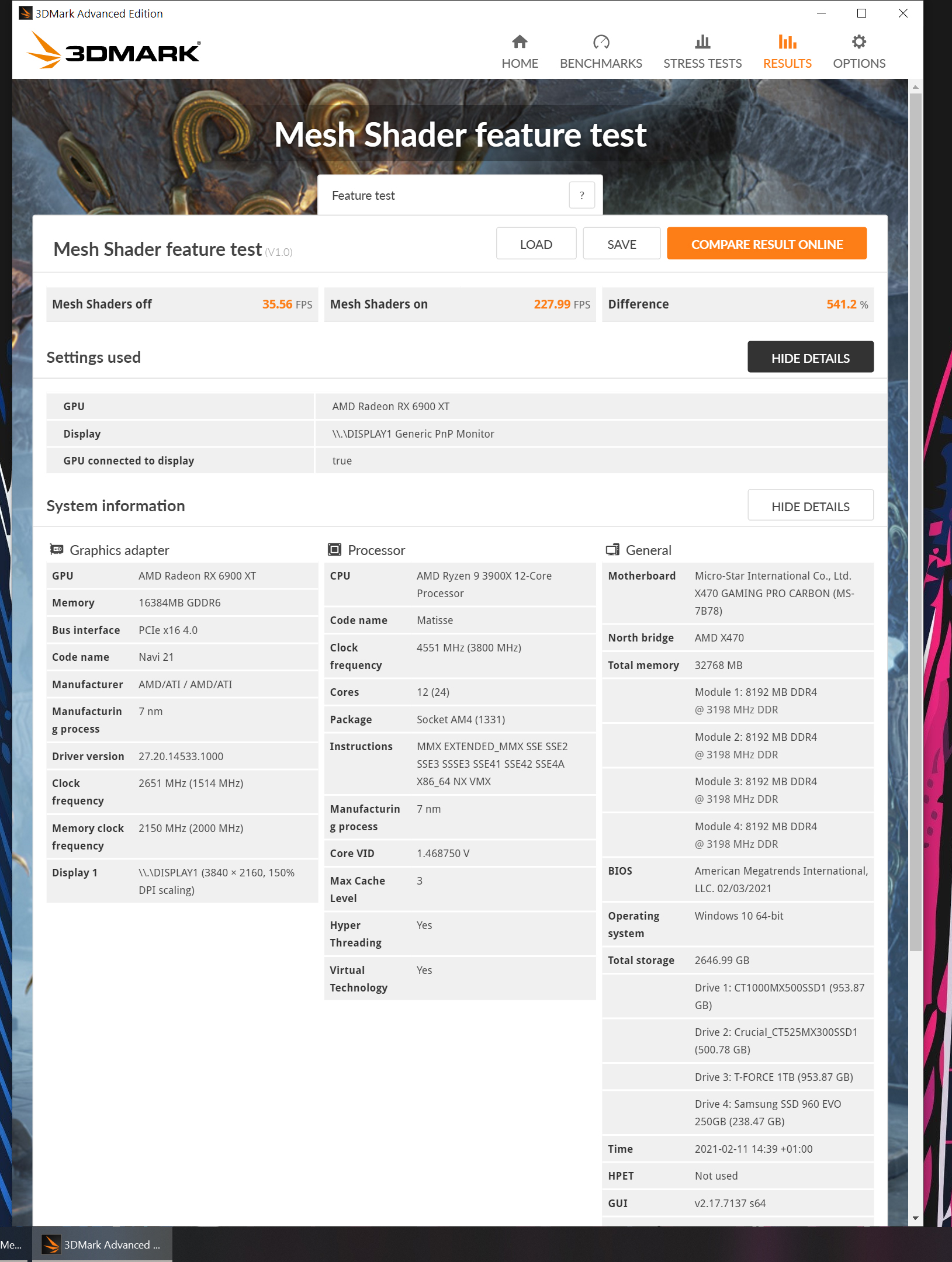Click Drive 3: T-FORCE 1TB entry

point(774,1077)
